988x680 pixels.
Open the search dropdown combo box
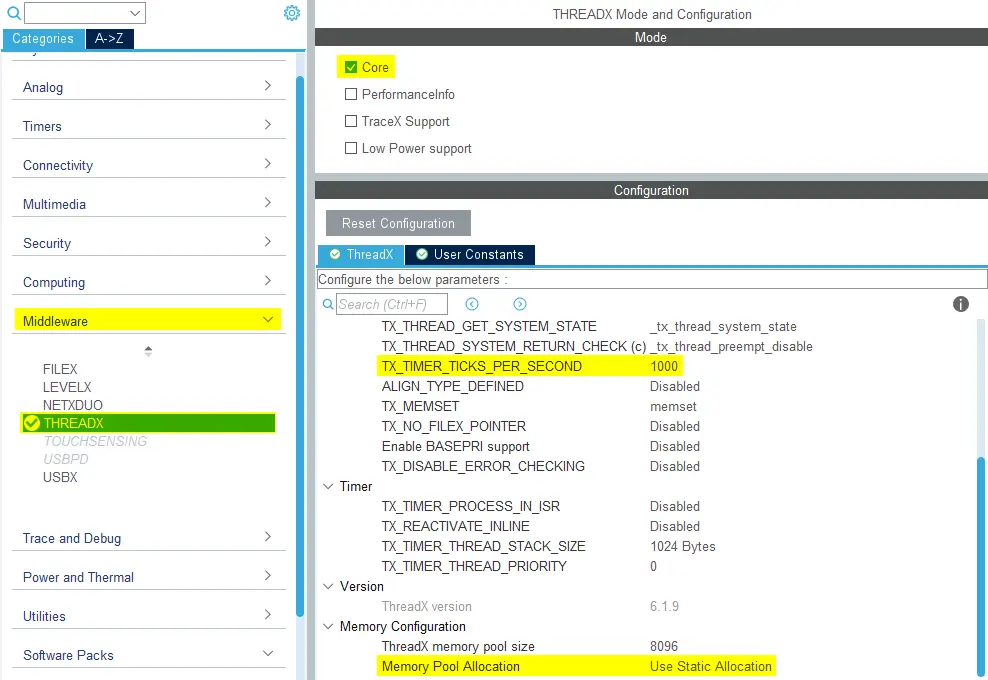[x=135, y=13]
